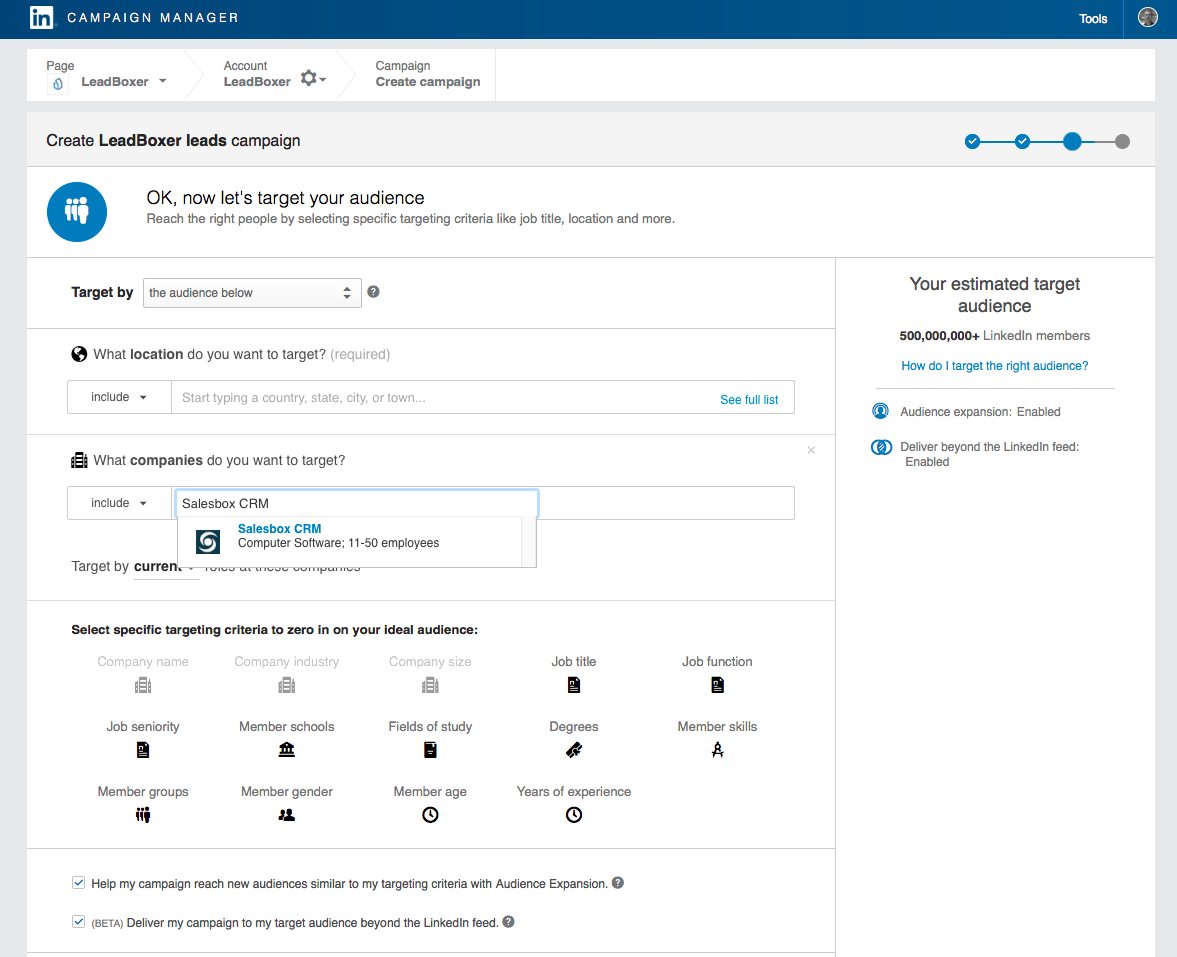Click the Company name building icon
Viewport: 1177px width, 957px height.
[143, 685]
